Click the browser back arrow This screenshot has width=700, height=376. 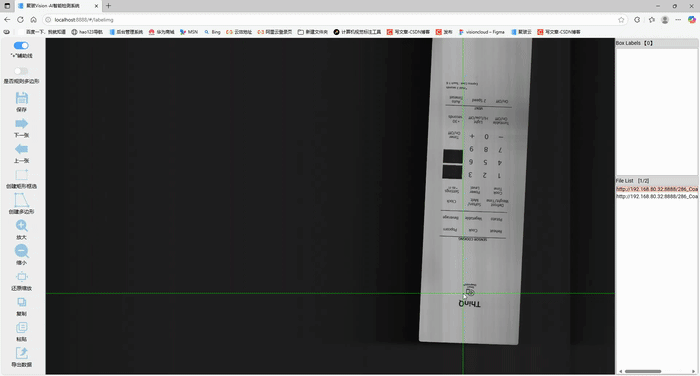coord(7,20)
